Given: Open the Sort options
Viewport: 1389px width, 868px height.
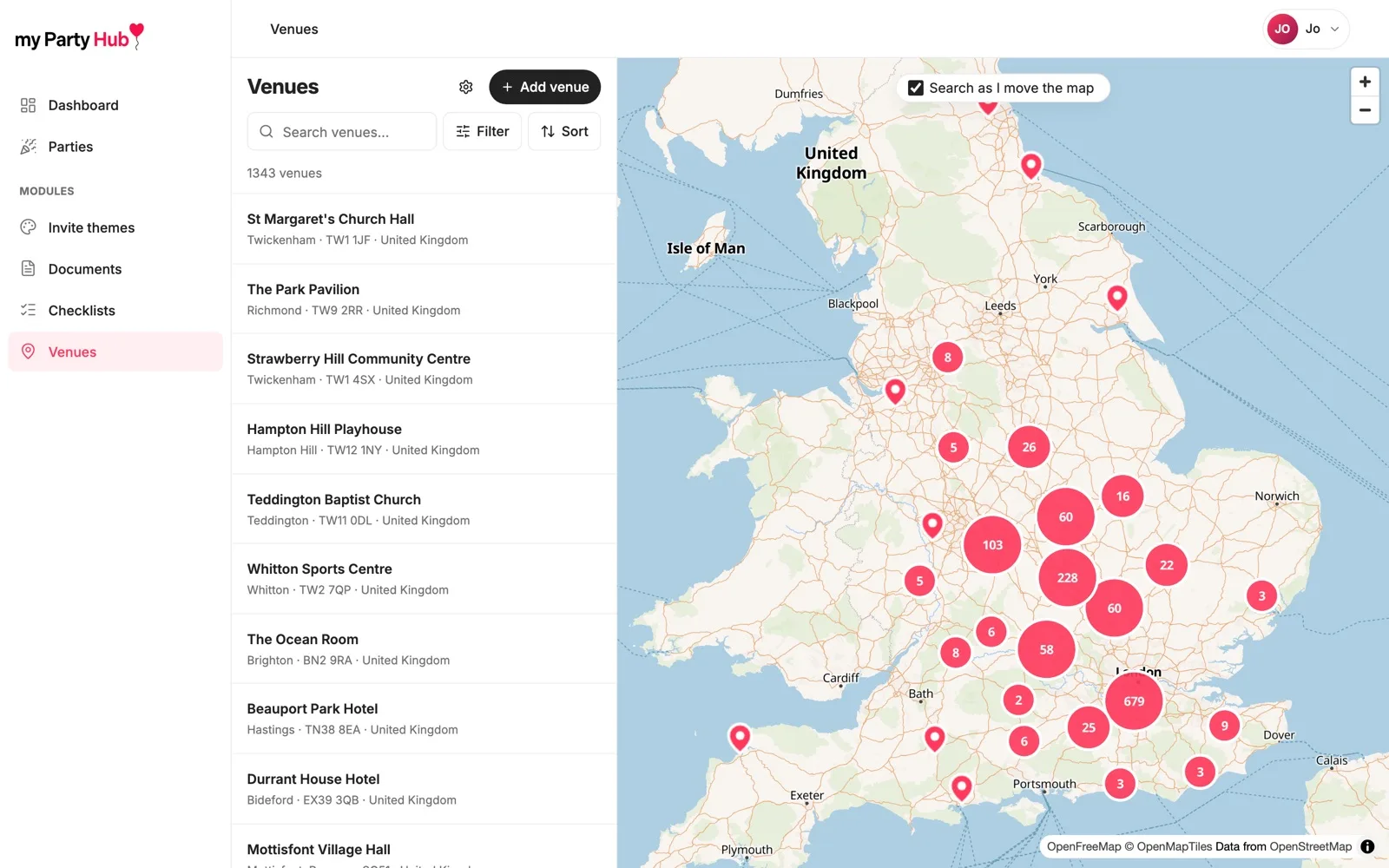Looking at the screenshot, I should click(x=564, y=132).
